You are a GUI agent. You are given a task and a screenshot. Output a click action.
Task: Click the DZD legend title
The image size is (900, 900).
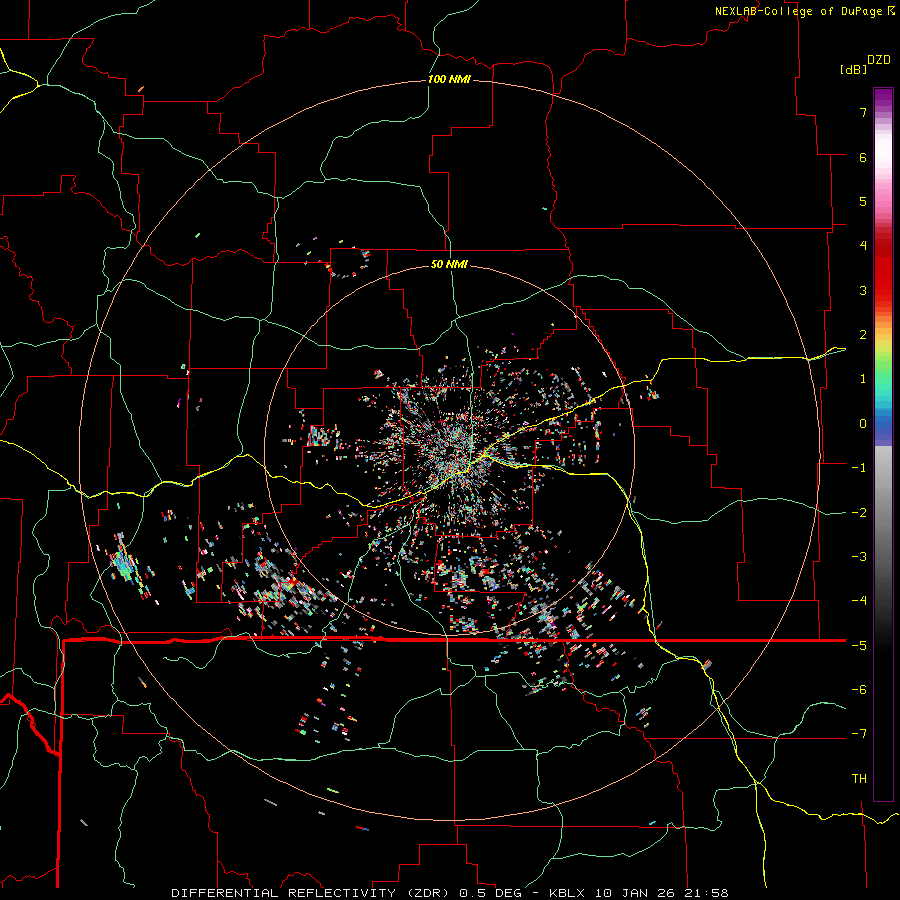point(879,60)
